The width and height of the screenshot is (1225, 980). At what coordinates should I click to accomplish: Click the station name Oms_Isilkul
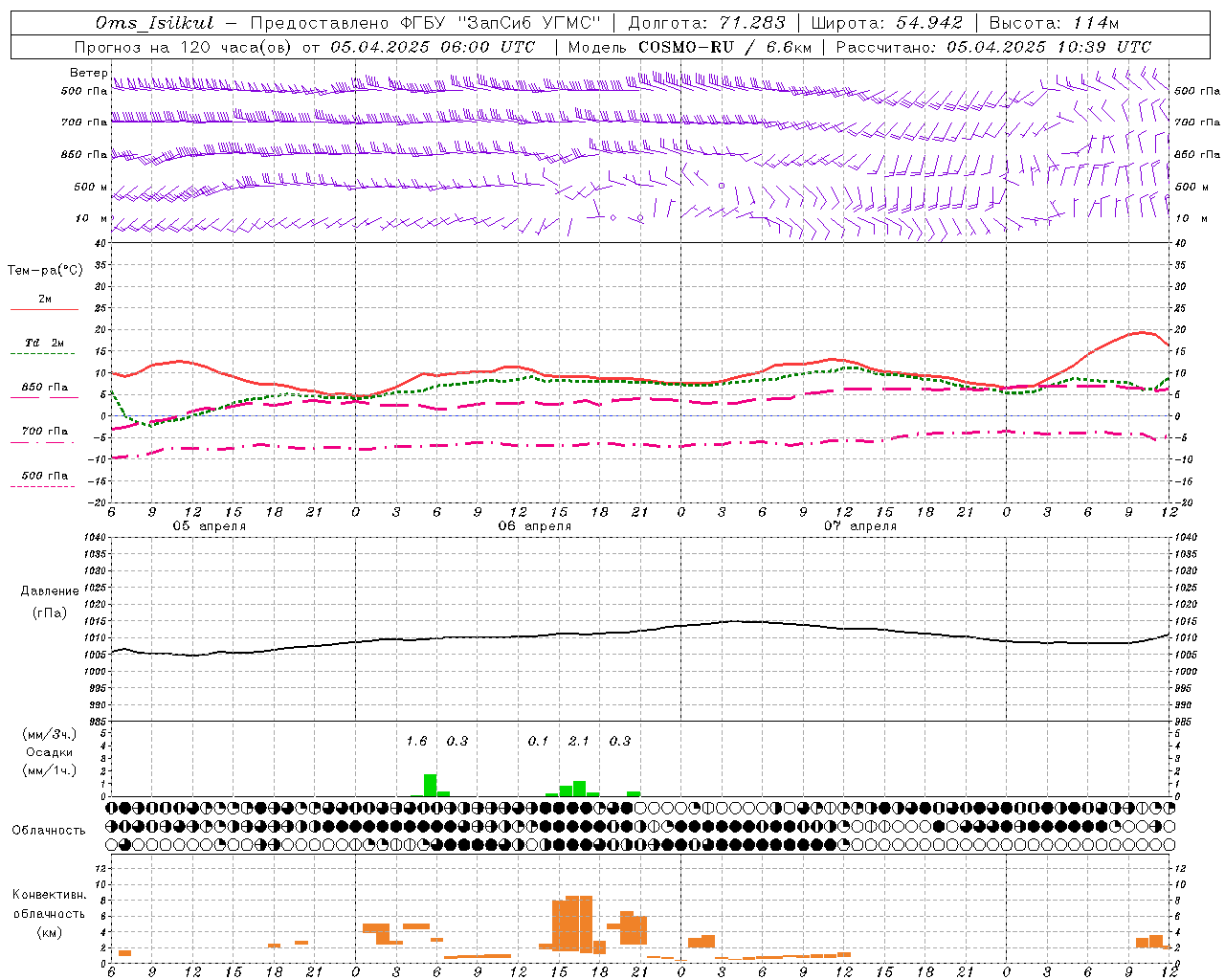154,23
